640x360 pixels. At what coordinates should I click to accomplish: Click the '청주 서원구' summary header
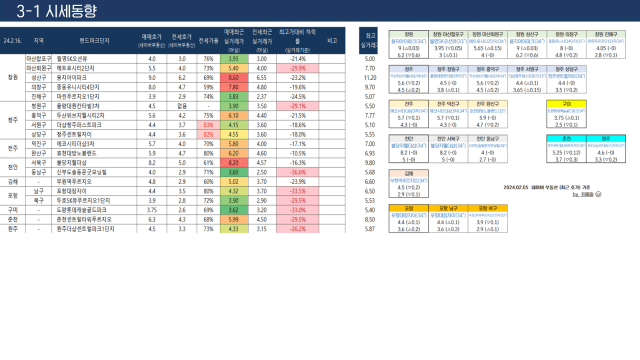coord(527,69)
